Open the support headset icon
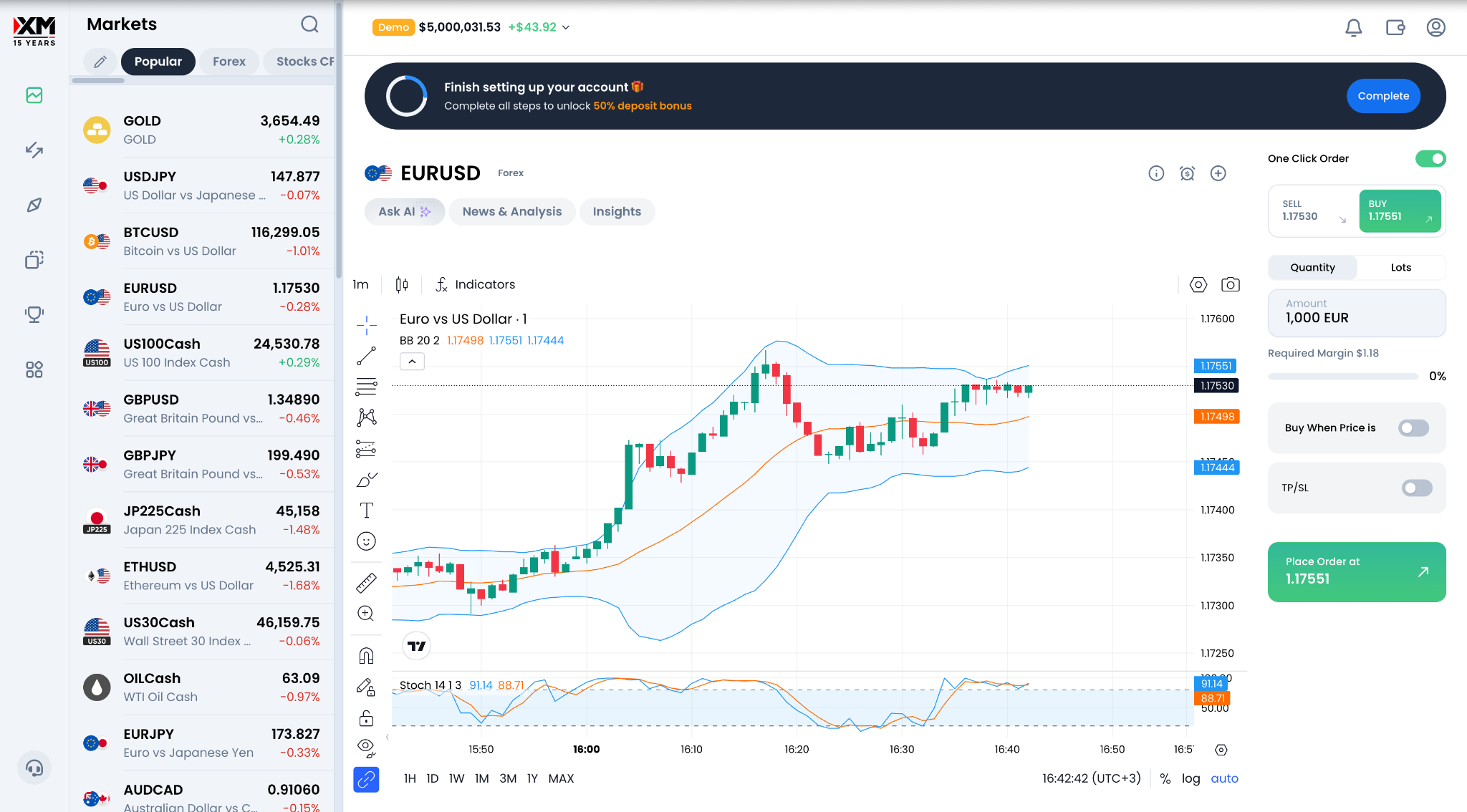This screenshot has height=812, width=1467. point(34,768)
